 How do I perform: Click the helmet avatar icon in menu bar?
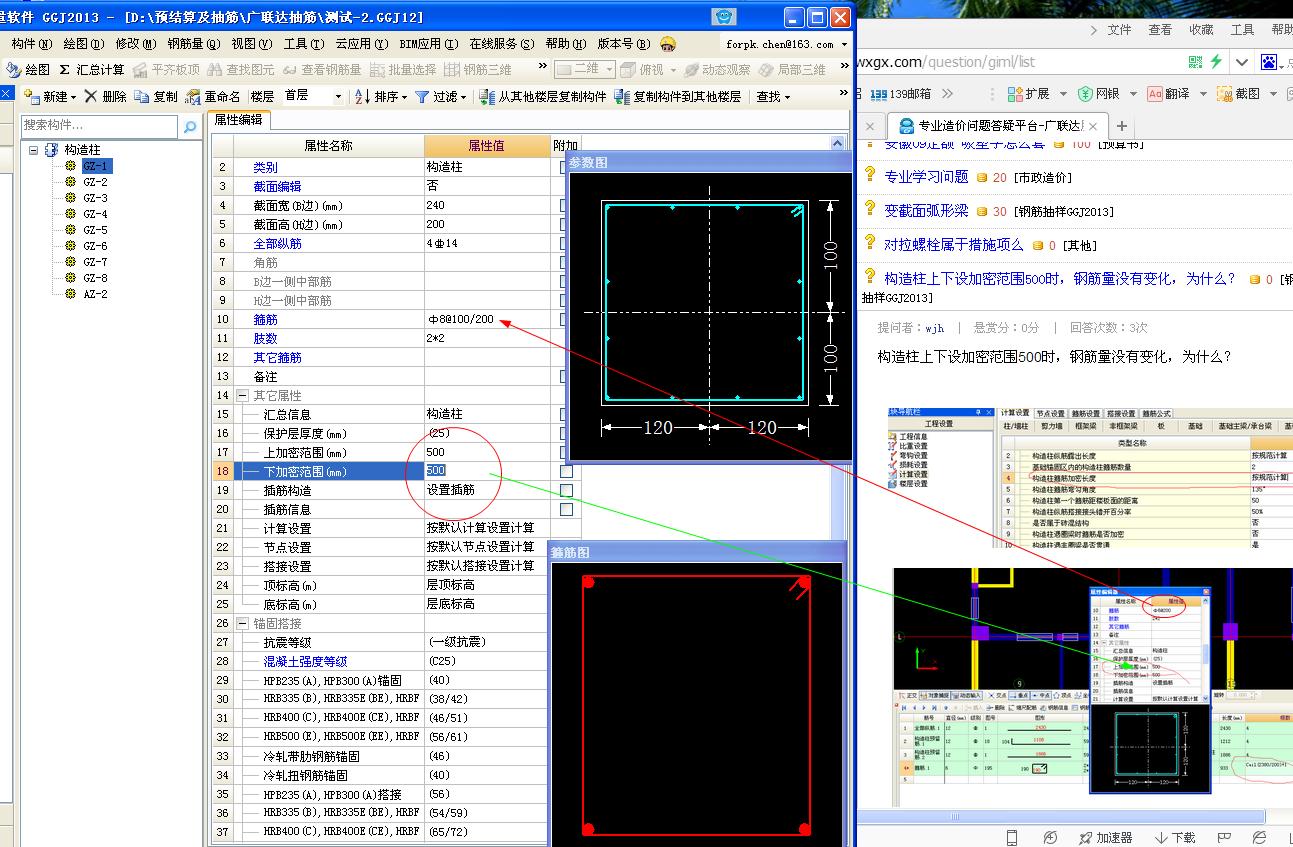pyautogui.click(x=668, y=44)
